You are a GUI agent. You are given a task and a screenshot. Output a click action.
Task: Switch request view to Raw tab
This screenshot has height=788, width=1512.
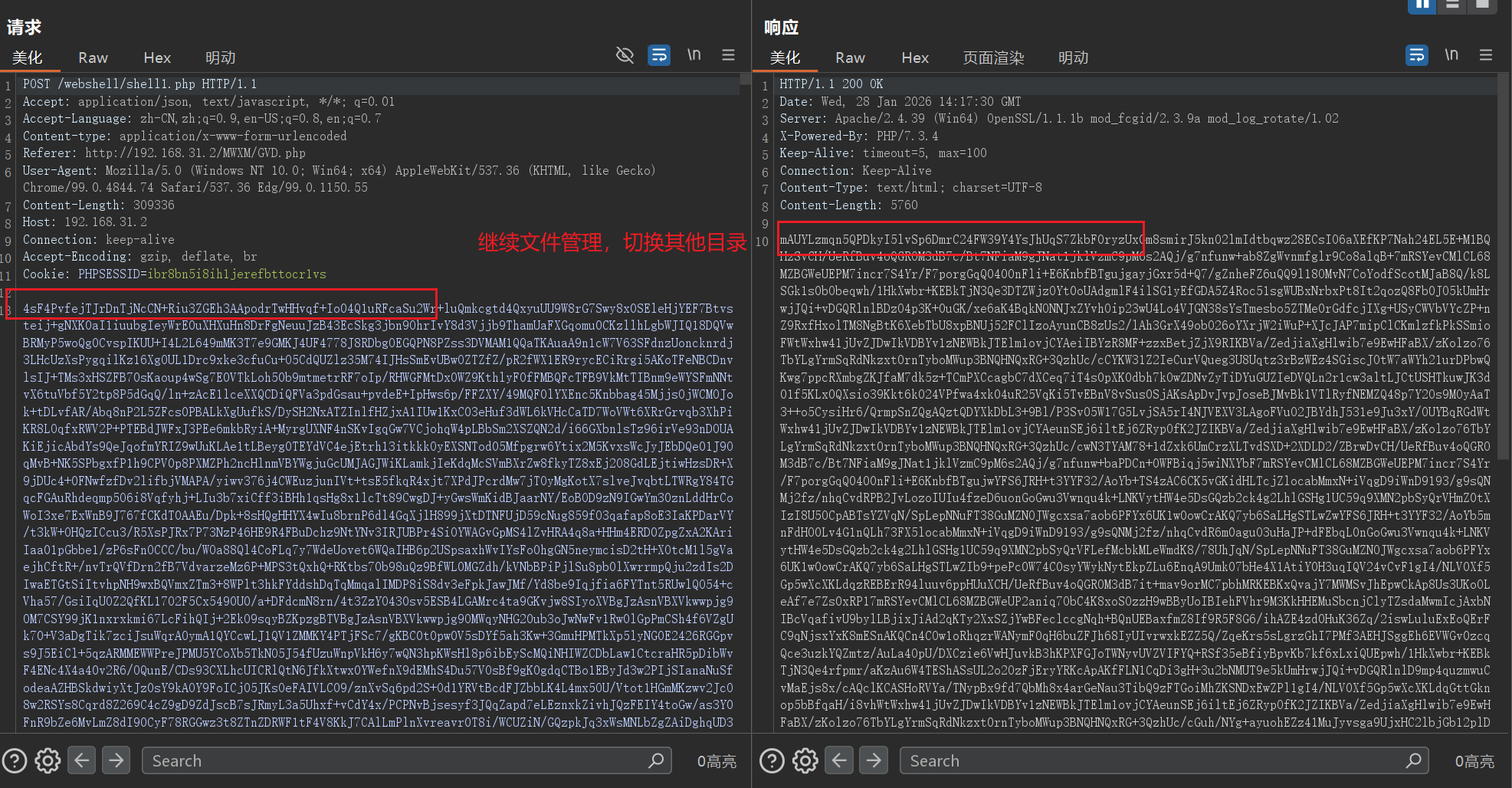click(x=93, y=58)
